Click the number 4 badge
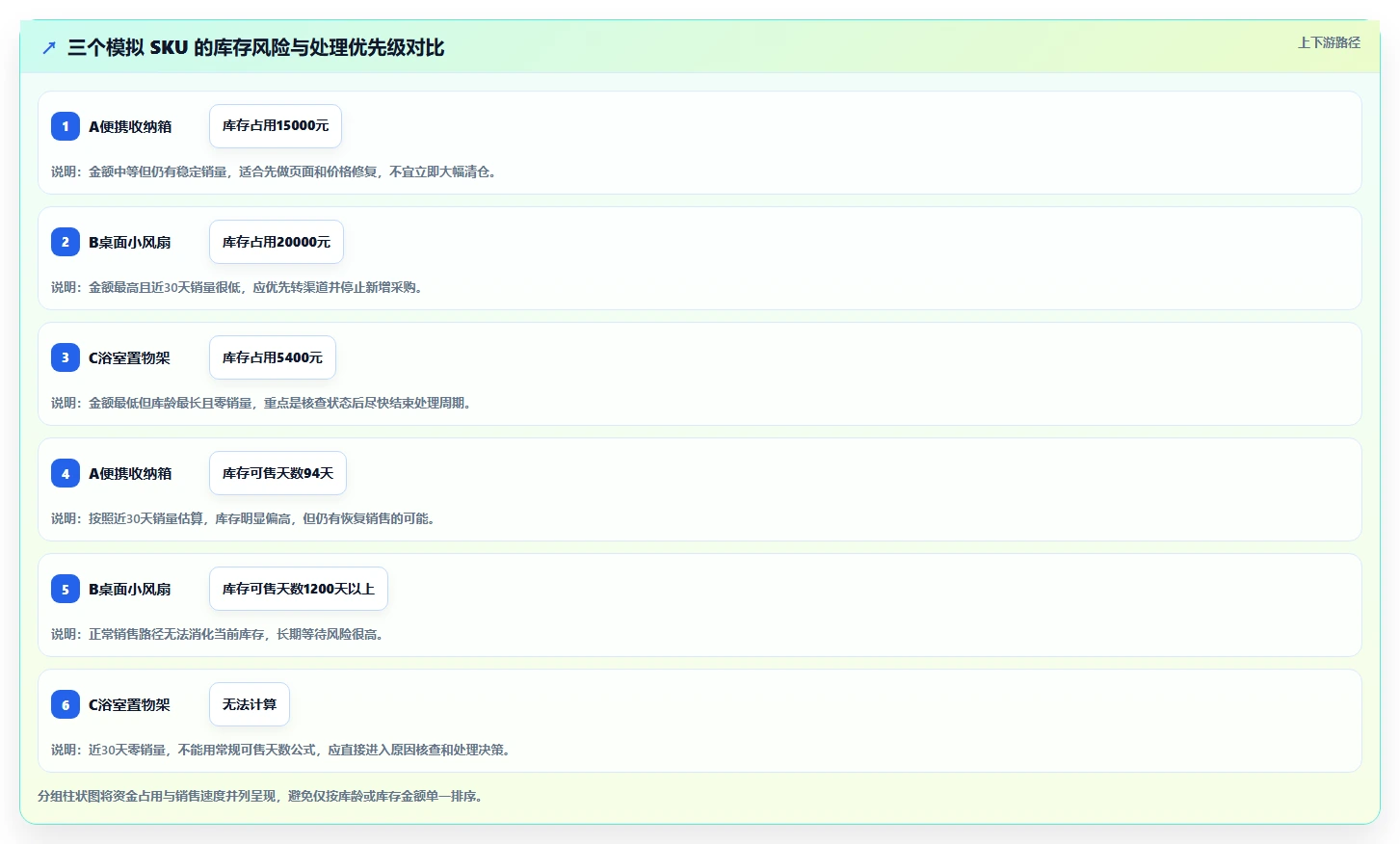The width and height of the screenshot is (1400, 844). point(66,473)
